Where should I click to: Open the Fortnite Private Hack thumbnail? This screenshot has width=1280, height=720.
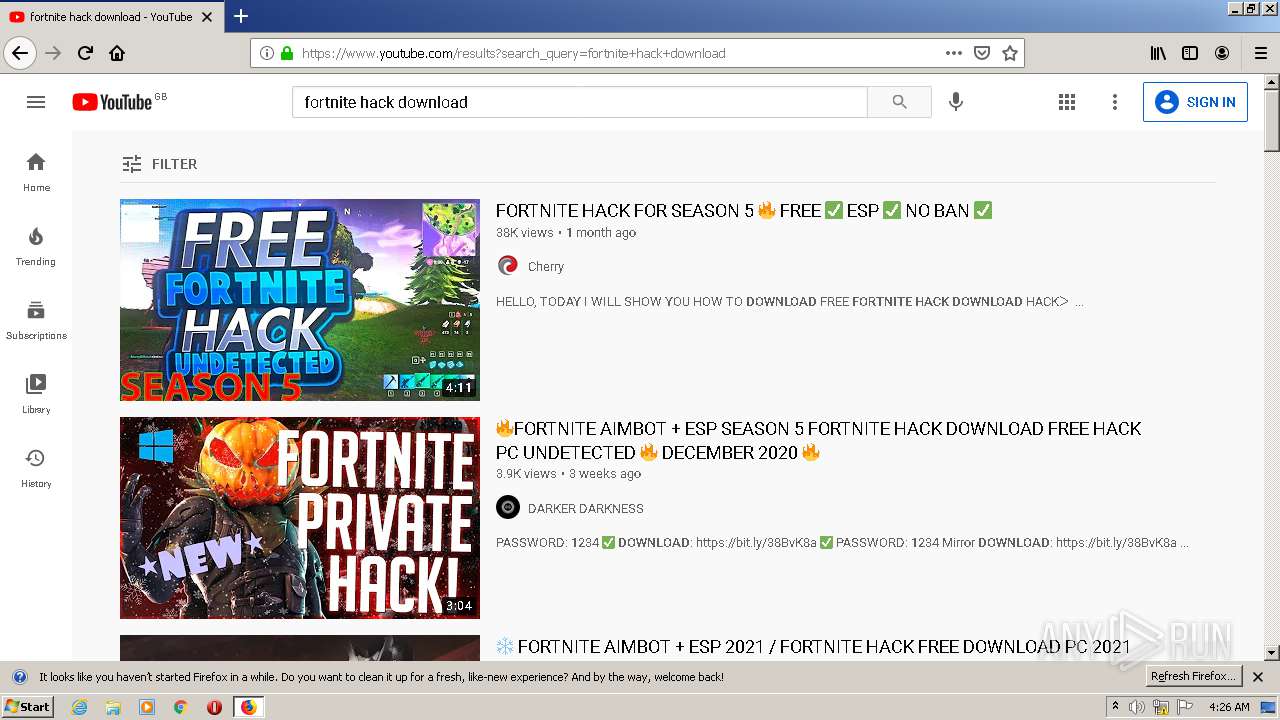pos(300,518)
